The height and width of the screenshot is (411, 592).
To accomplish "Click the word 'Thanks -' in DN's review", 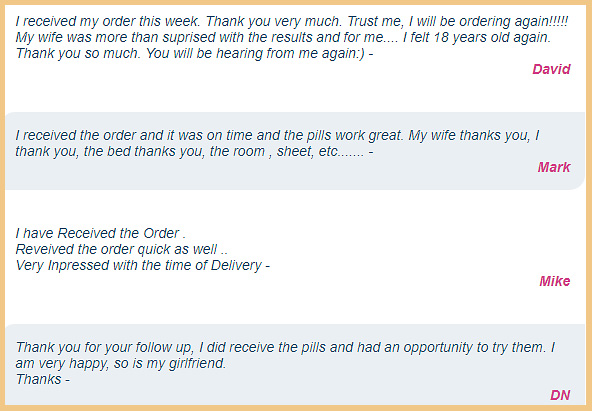I will [x=43, y=379].
